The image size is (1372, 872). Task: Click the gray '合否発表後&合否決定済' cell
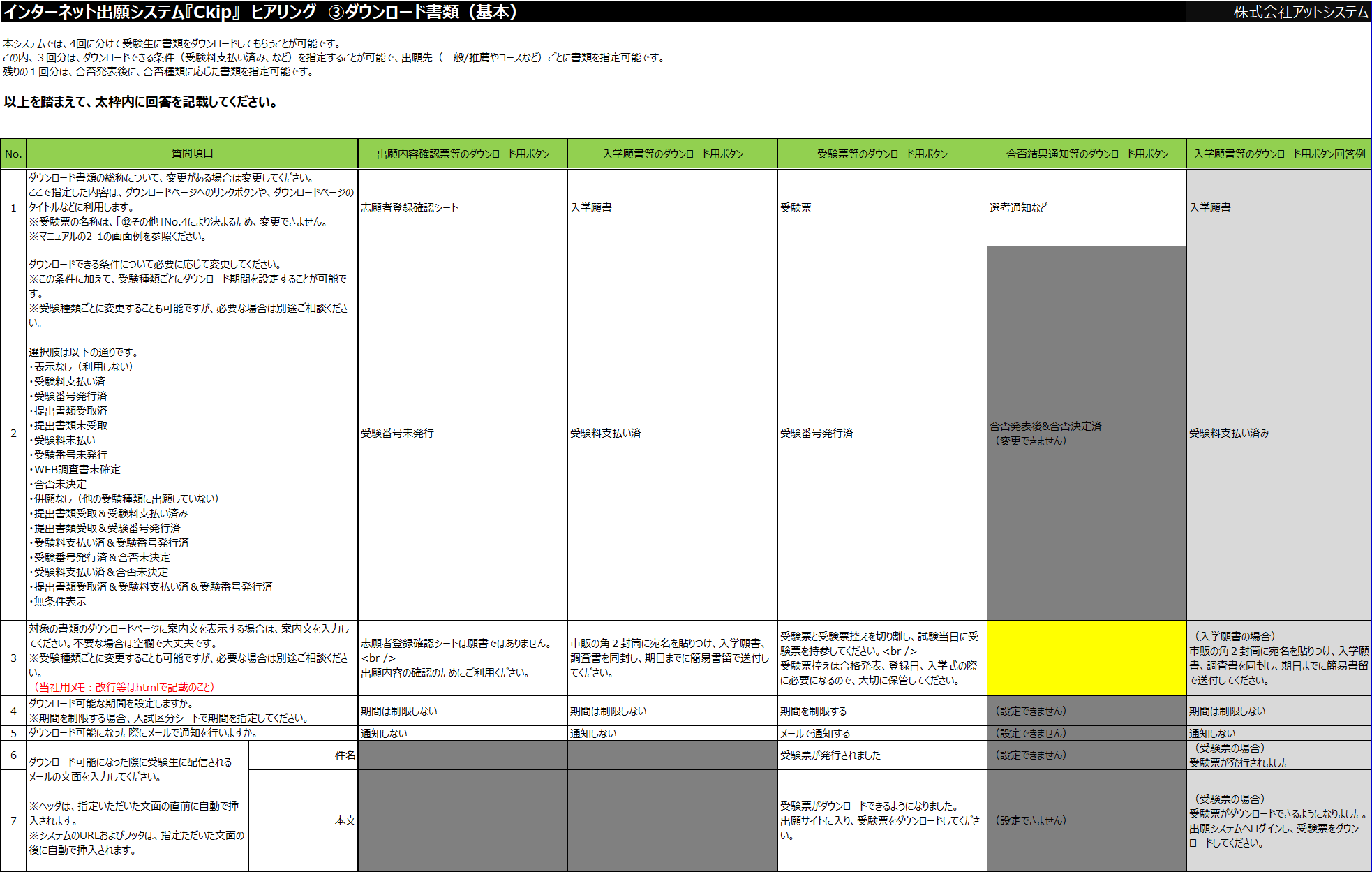(1086, 433)
